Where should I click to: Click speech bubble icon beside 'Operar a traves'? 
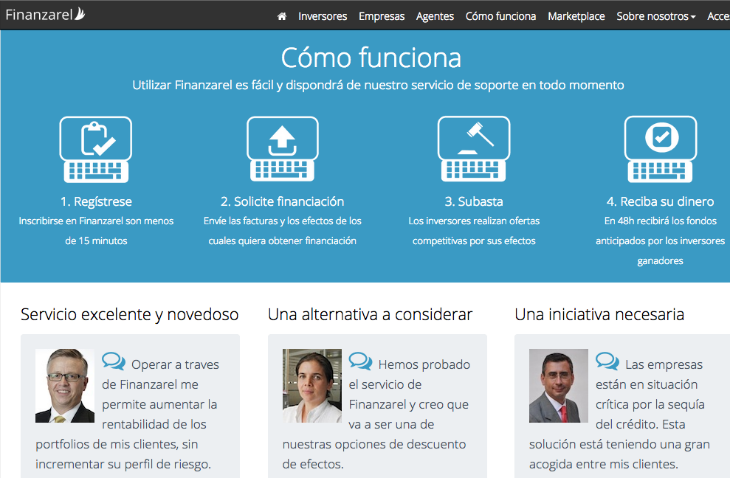pos(114,361)
